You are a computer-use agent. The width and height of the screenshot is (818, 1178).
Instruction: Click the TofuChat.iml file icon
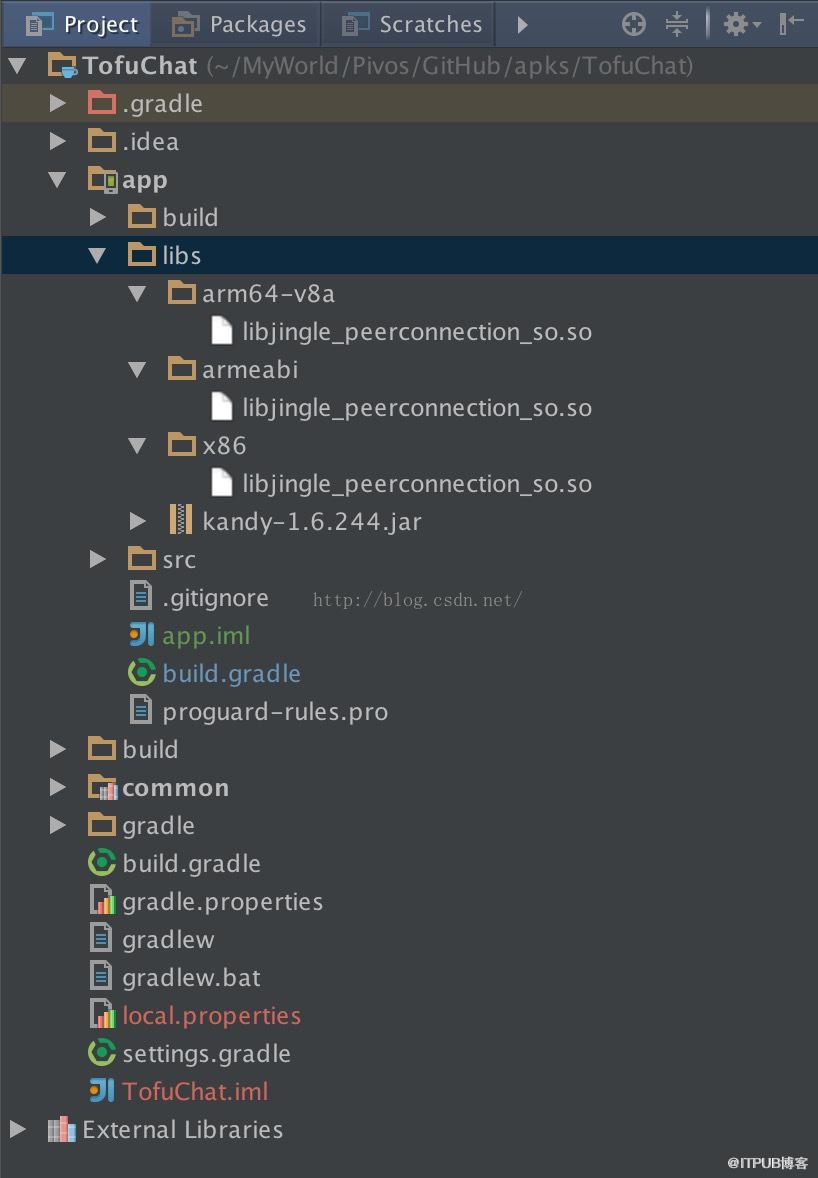click(101, 1091)
